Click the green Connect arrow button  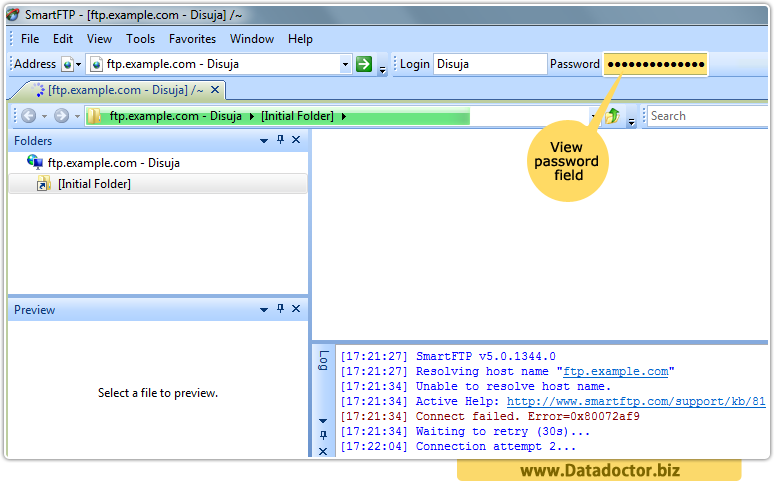click(x=364, y=64)
